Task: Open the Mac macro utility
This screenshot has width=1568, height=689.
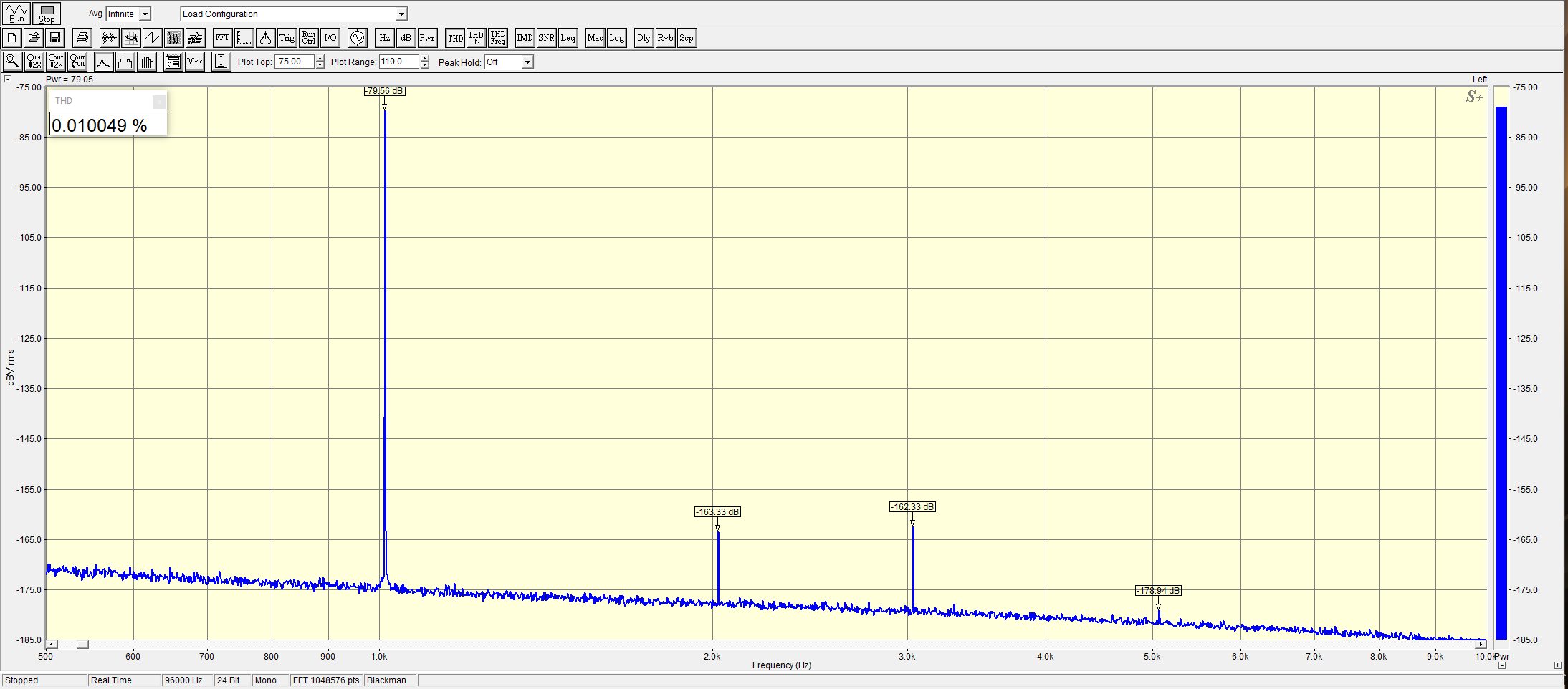Action: coord(596,38)
